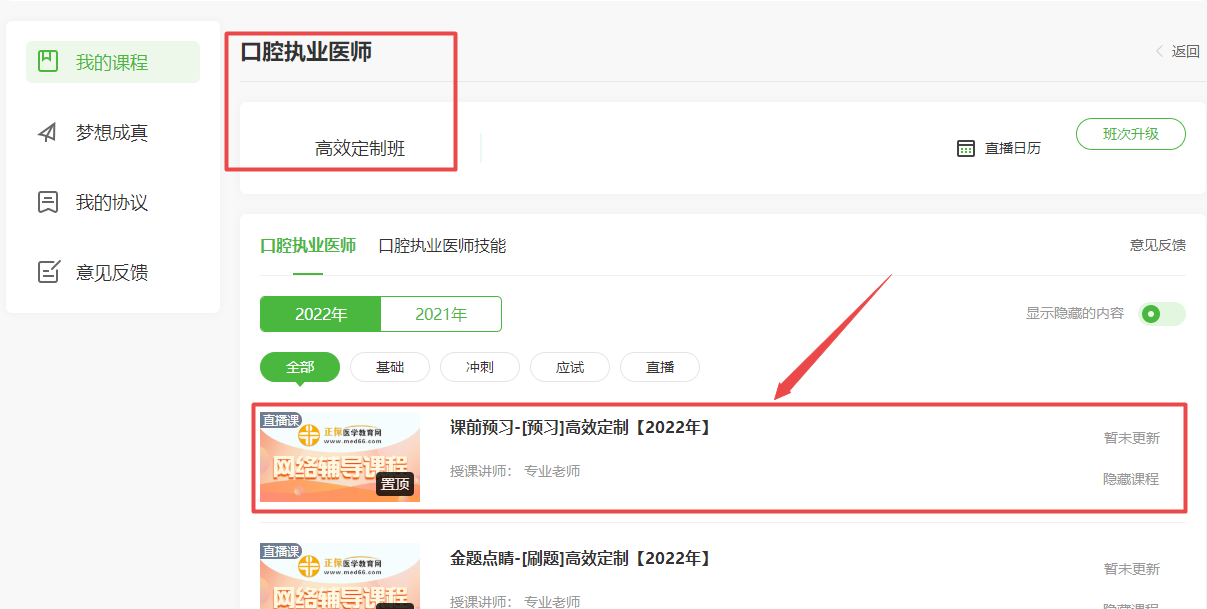The height and width of the screenshot is (609, 1207).
Task: Switch to the 2021年 year option
Action: (441, 314)
